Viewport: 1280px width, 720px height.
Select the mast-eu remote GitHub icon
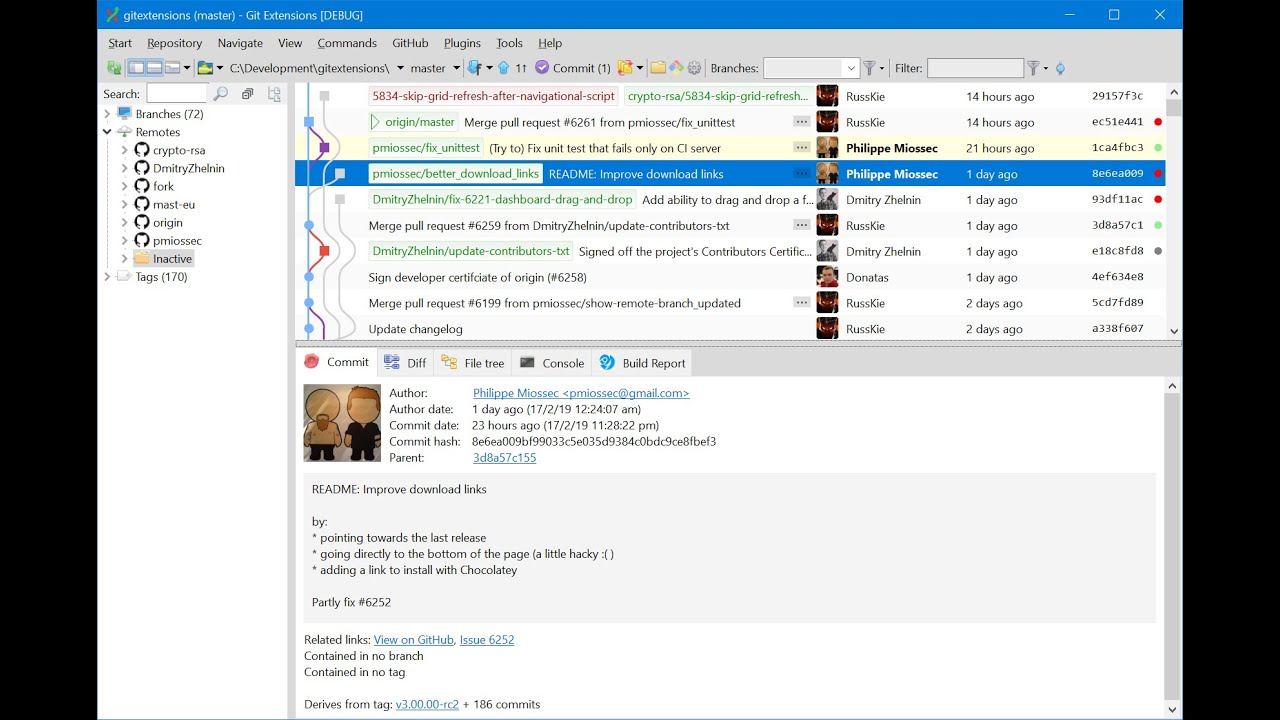click(142, 204)
